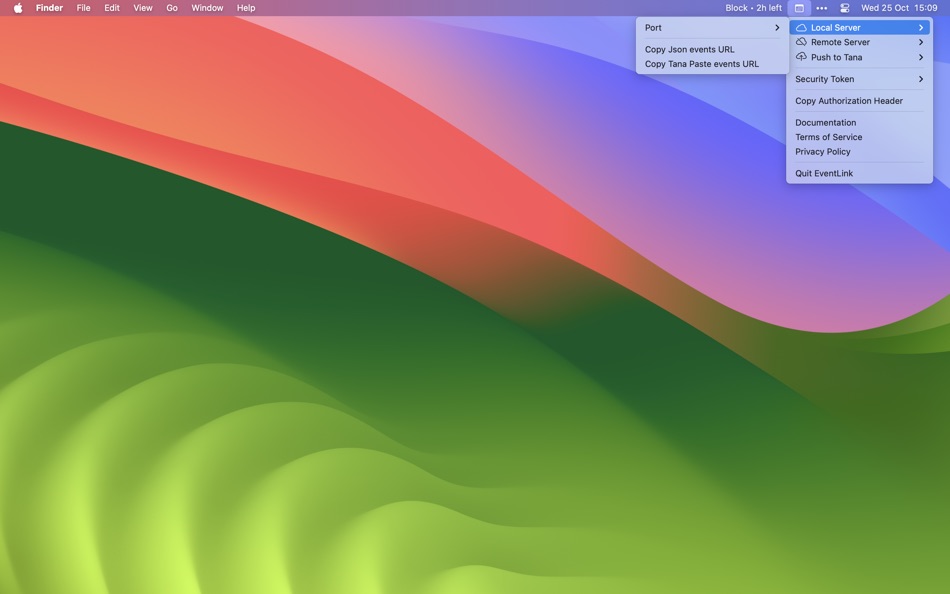Image resolution: width=950 pixels, height=594 pixels.
Task: Expand the Push to Tana chevron
Action: (x=921, y=57)
